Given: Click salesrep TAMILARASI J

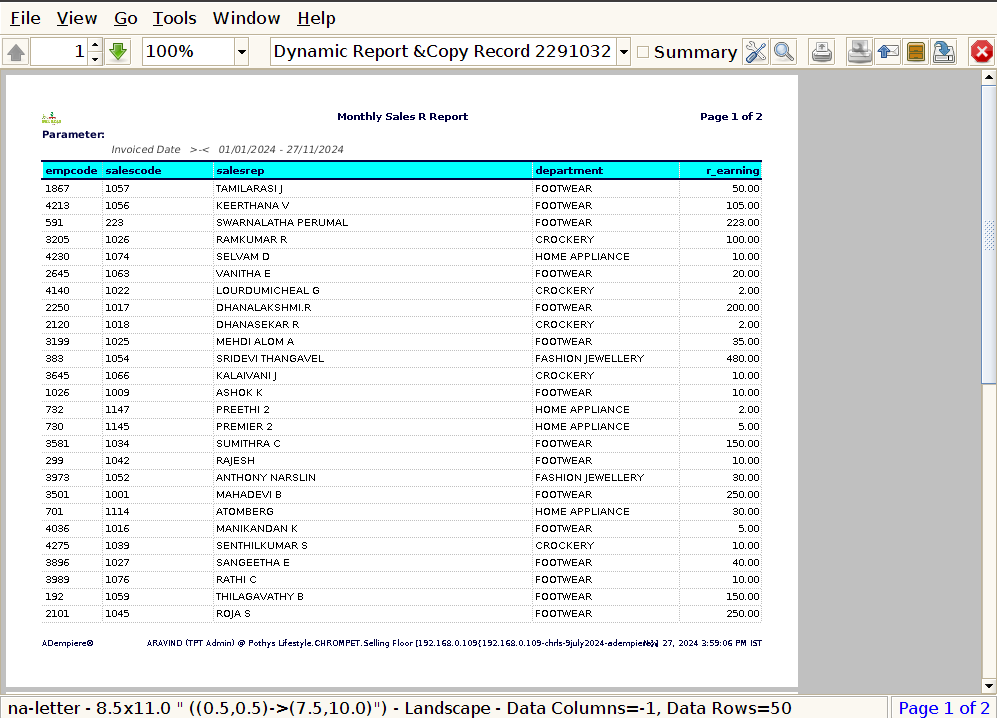Looking at the screenshot, I should 249,188.
